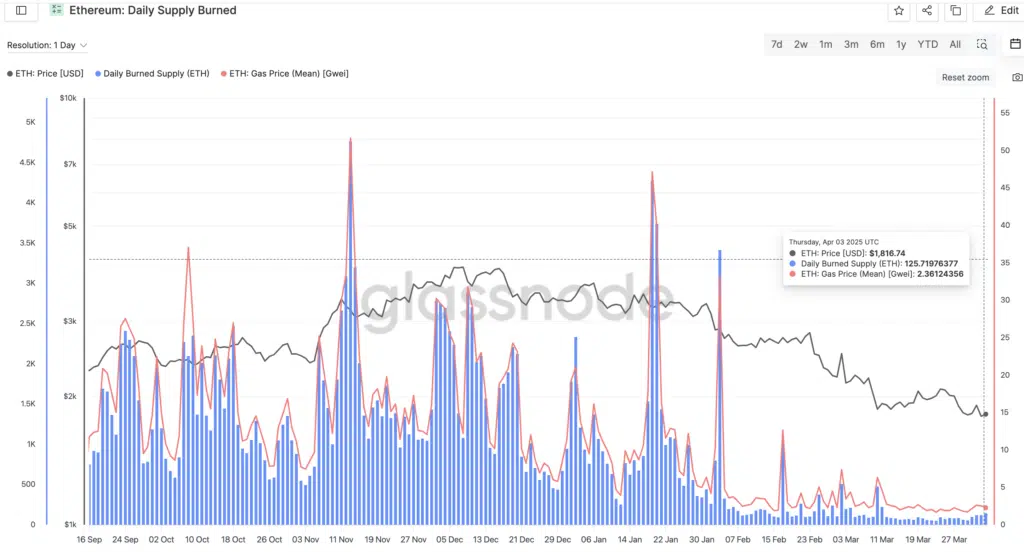Toggle the sidebar panel icon
Image resolution: width=1024 pixels, height=552 pixels.
(21, 11)
